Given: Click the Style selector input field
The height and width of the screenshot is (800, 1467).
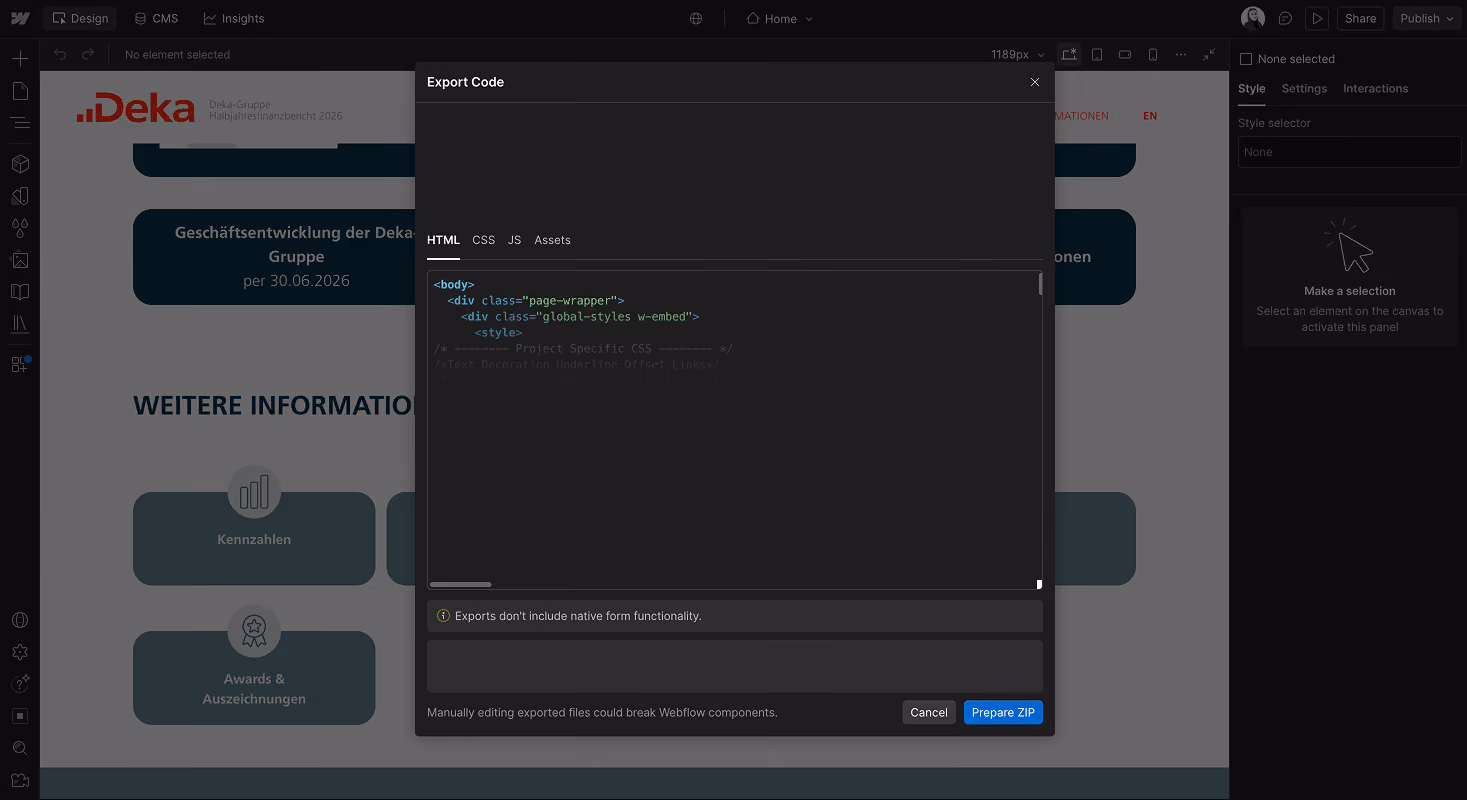Looking at the screenshot, I should (1350, 152).
